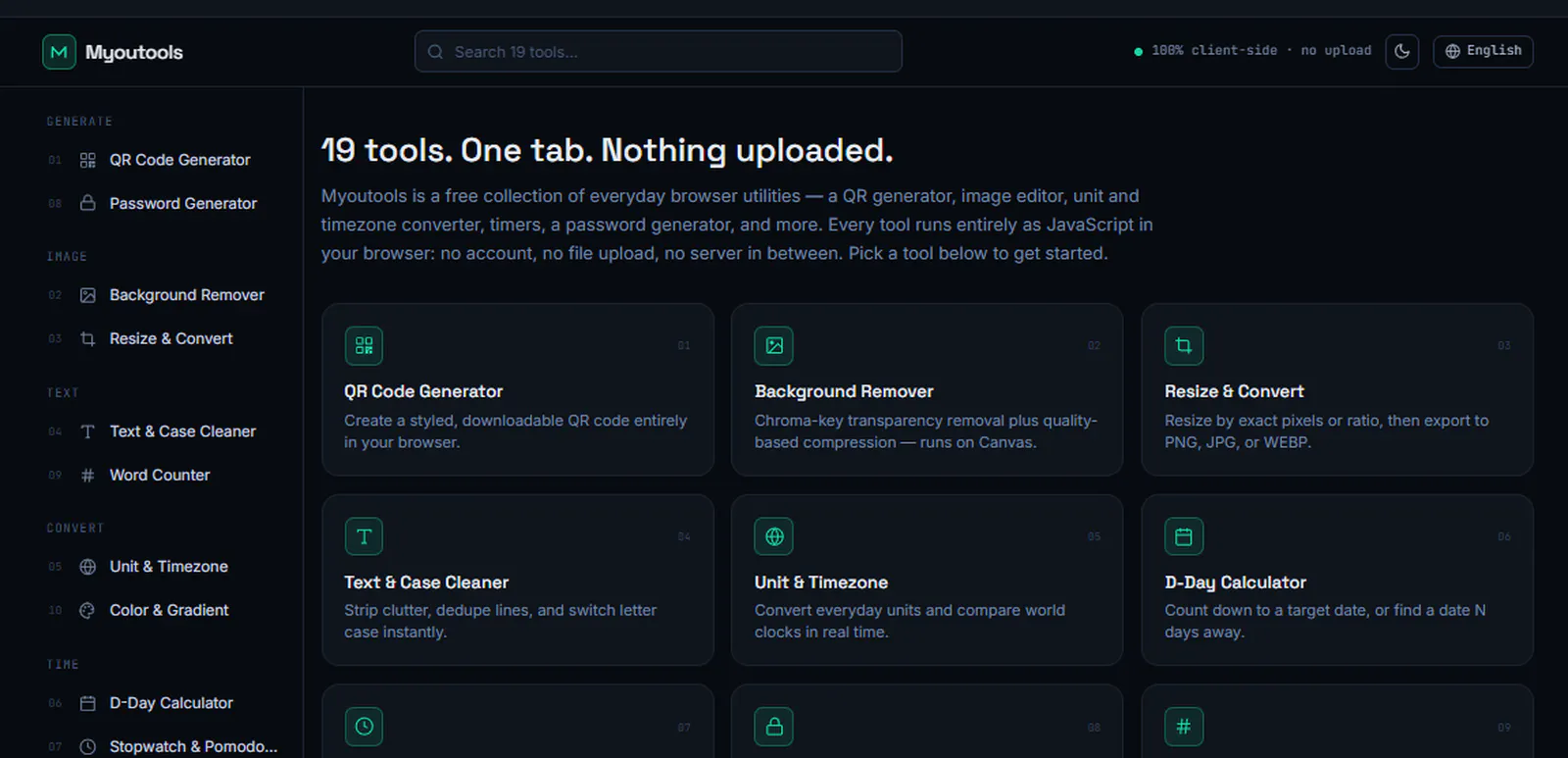Click QR Code Generator card icon
This screenshot has height=758, width=1568.
coord(364,345)
